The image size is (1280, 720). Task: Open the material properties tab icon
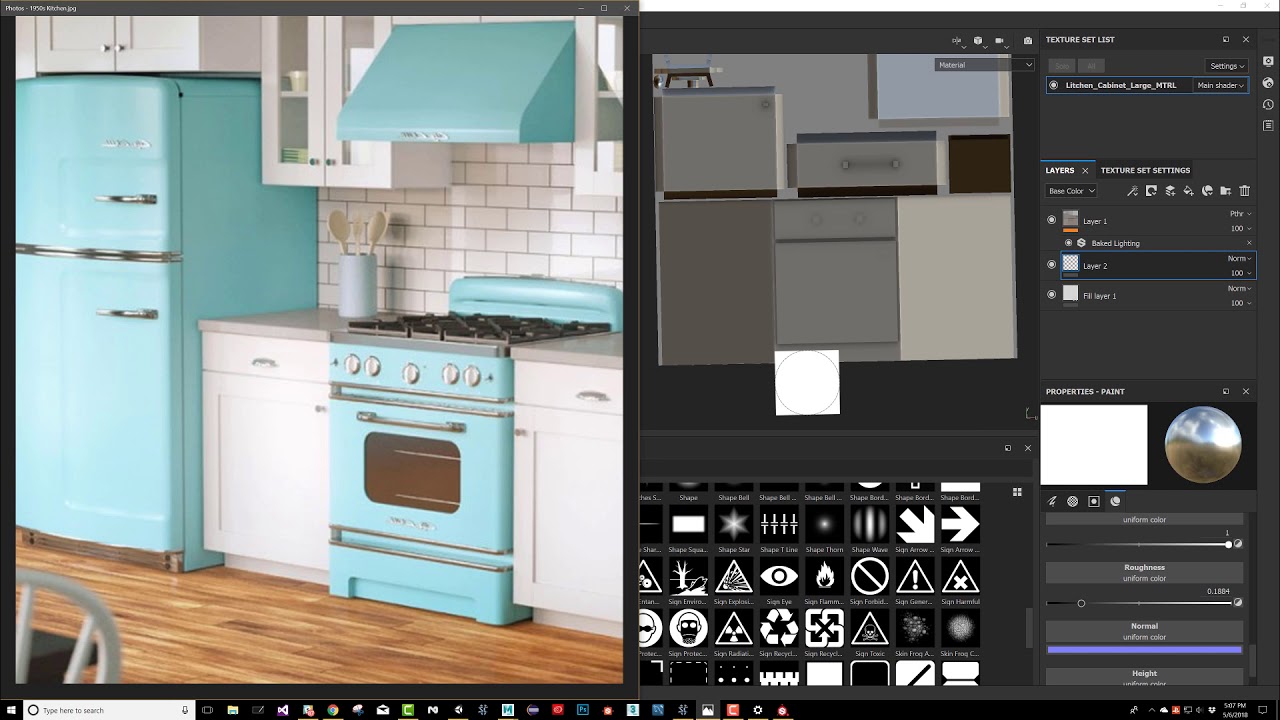tap(1115, 501)
